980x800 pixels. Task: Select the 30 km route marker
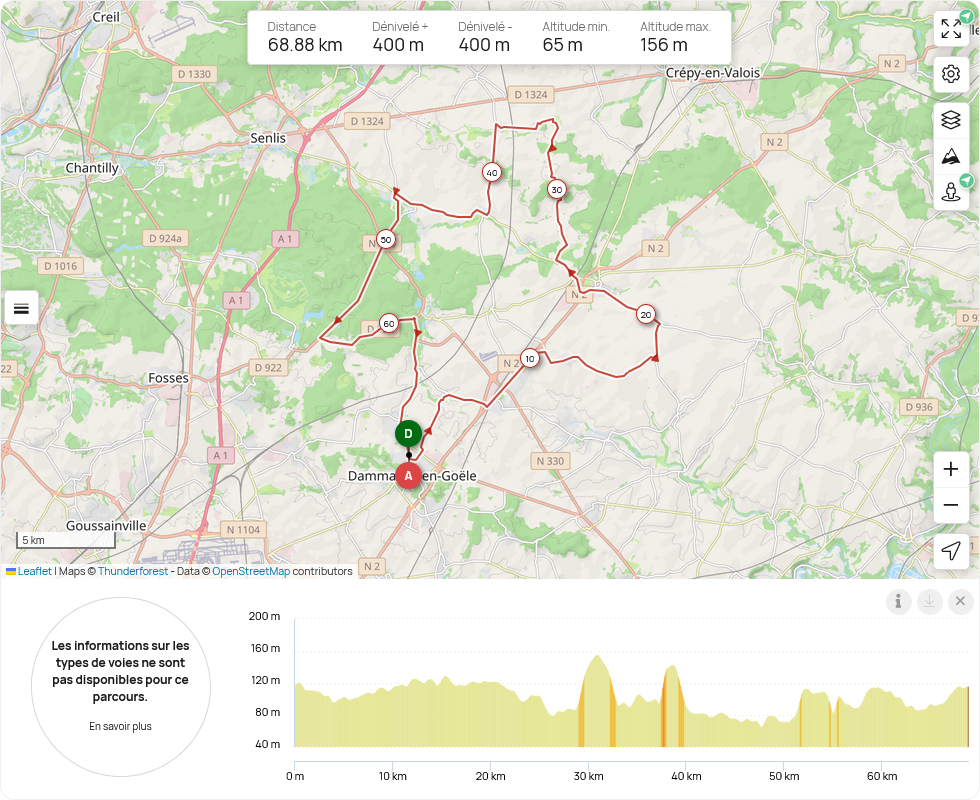click(557, 189)
